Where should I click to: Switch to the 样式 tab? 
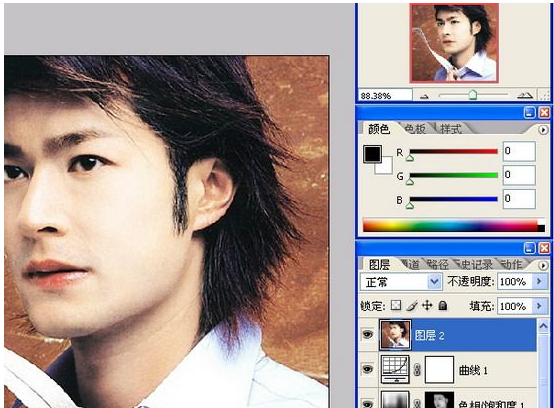(x=450, y=129)
